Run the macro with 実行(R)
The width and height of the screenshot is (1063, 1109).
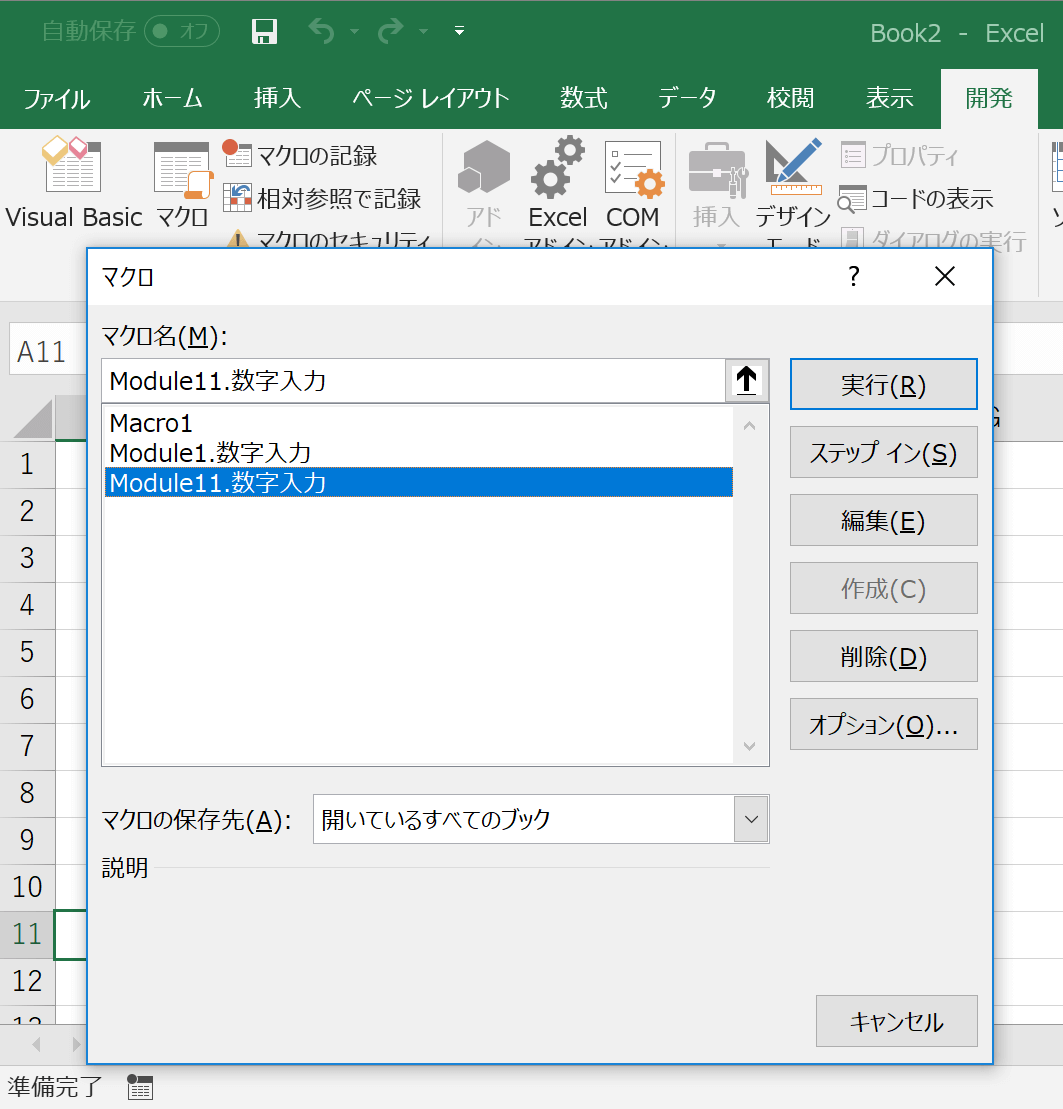click(883, 384)
